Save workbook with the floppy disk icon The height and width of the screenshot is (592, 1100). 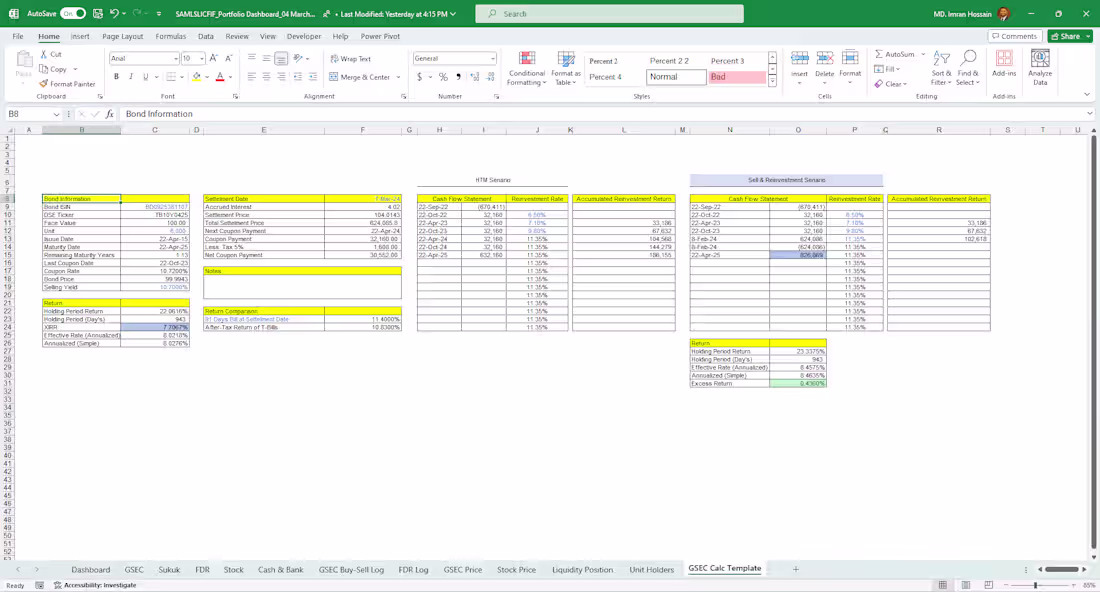click(x=98, y=13)
